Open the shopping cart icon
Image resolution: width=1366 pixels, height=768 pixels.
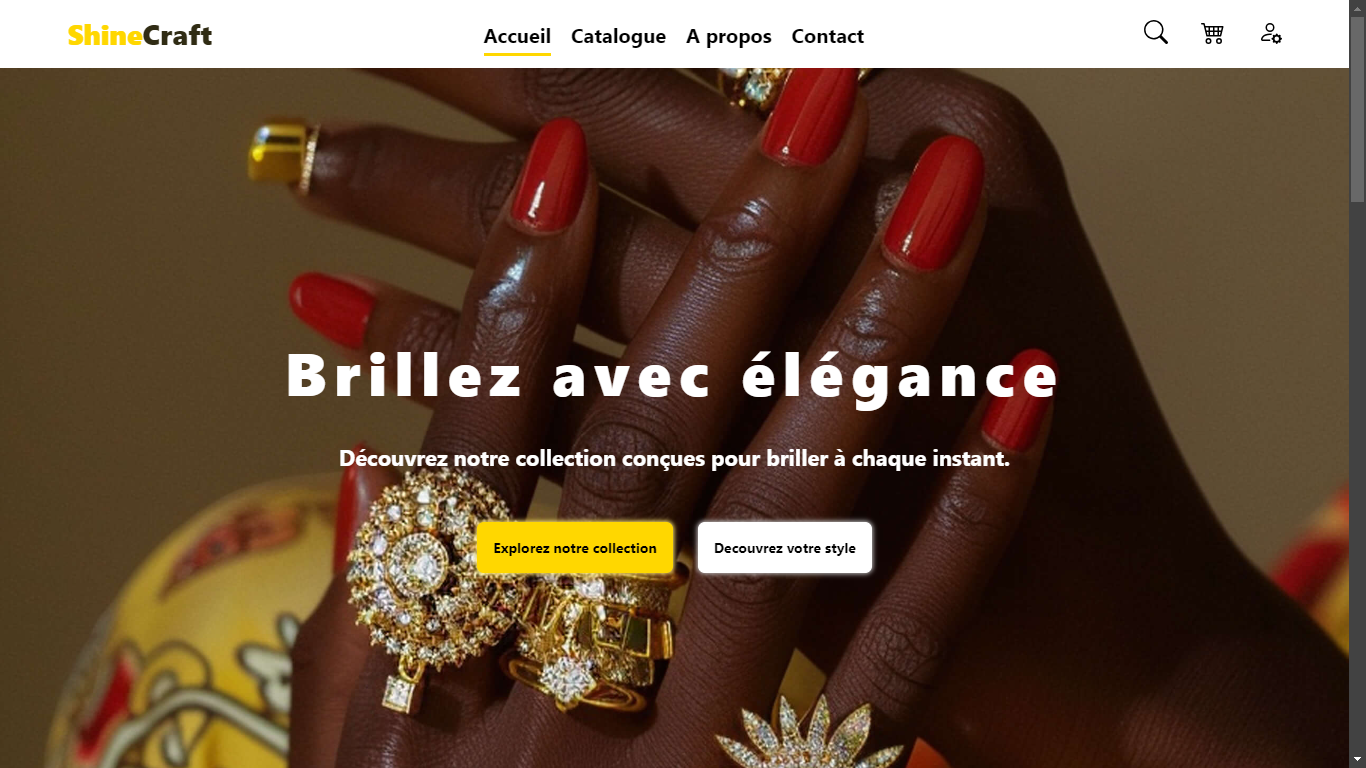tap(1212, 33)
